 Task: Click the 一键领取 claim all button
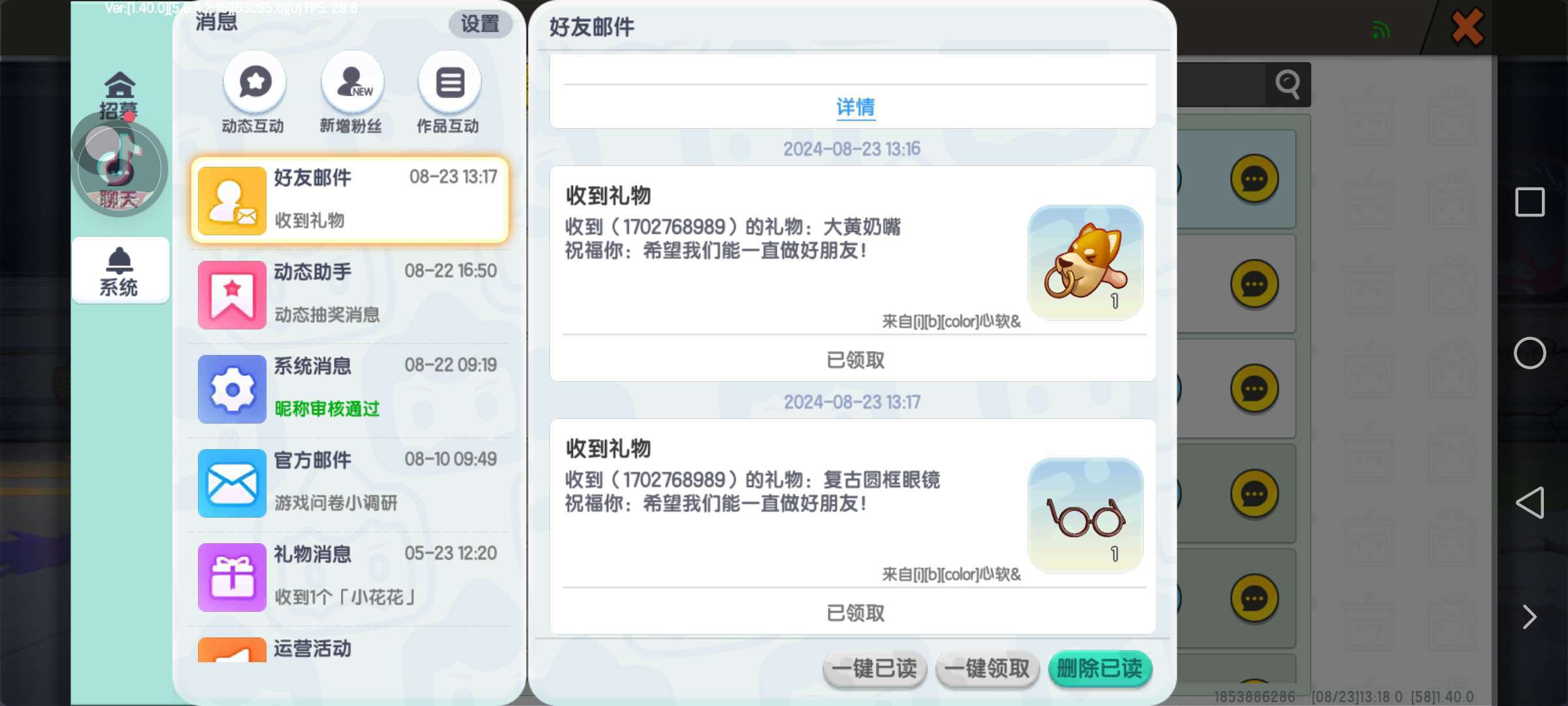click(x=987, y=669)
